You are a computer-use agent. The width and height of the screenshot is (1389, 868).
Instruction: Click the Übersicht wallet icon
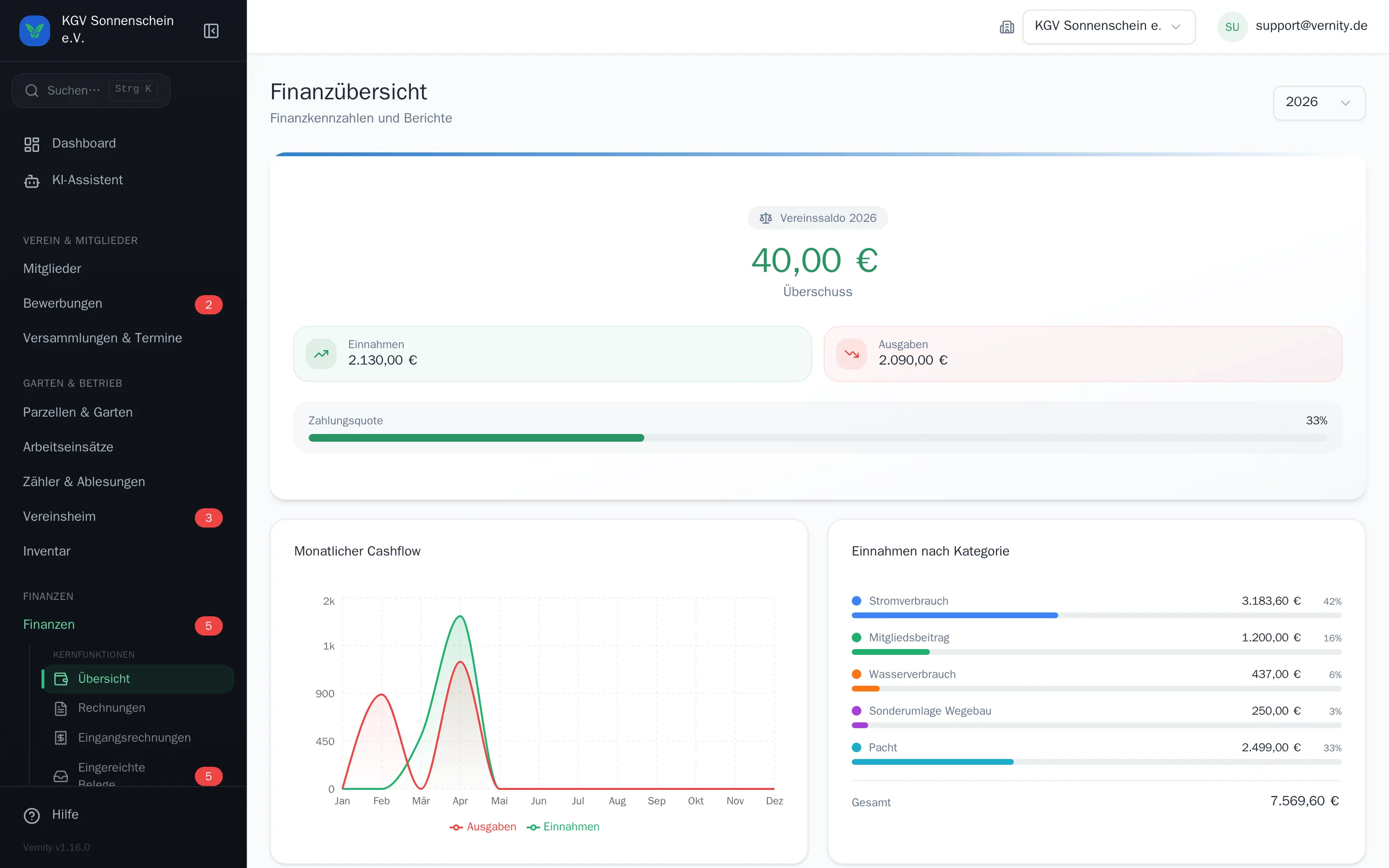tap(61, 679)
